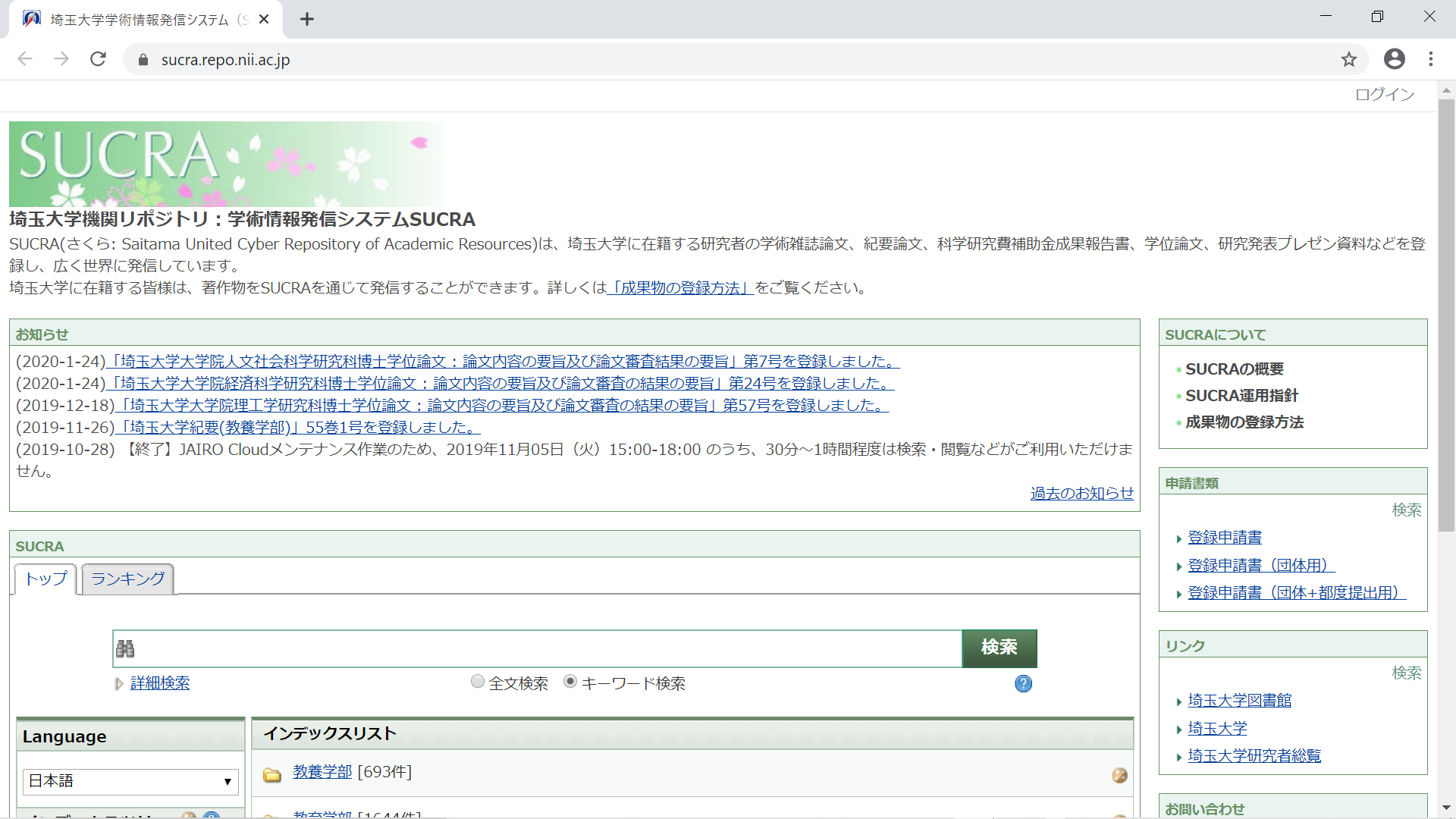Select the キーワード検索 radio button

(x=570, y=681)
